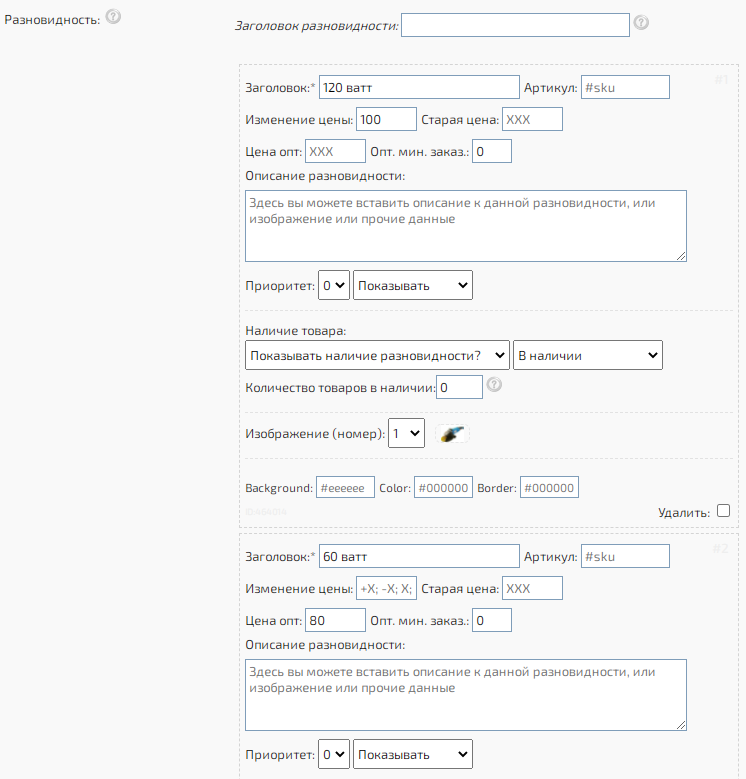Click Артикул field in the 60 ватт variant
This screenshot has width=746, height=779.
[624, 557]
